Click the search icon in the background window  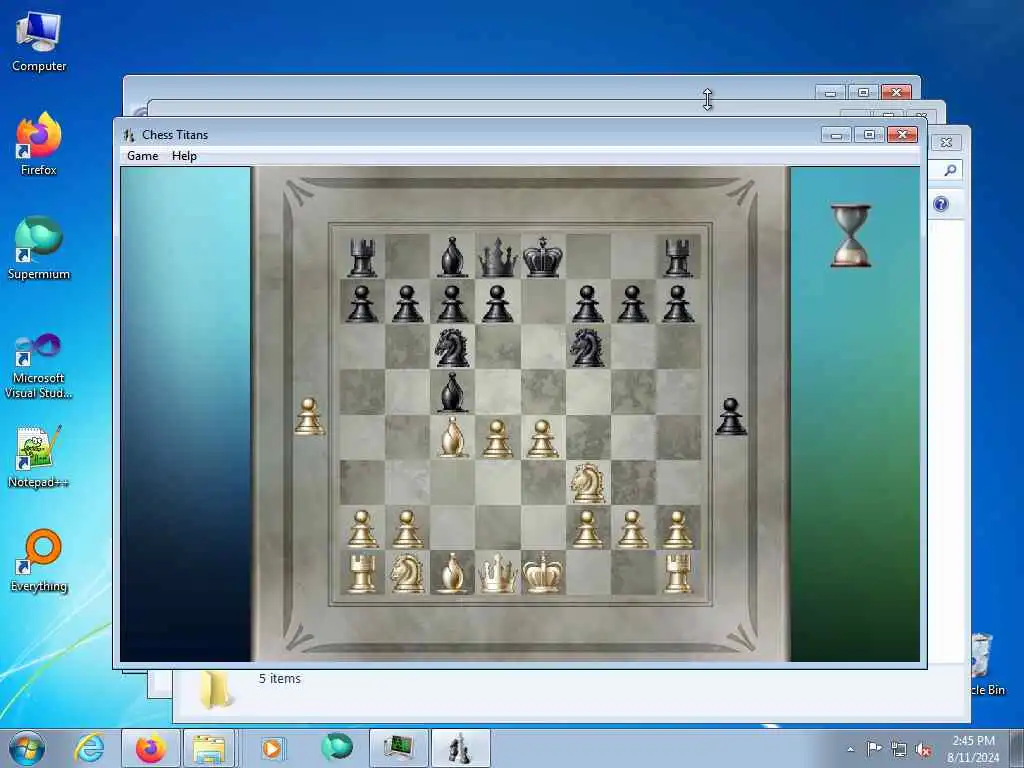(x=950, y=170)
